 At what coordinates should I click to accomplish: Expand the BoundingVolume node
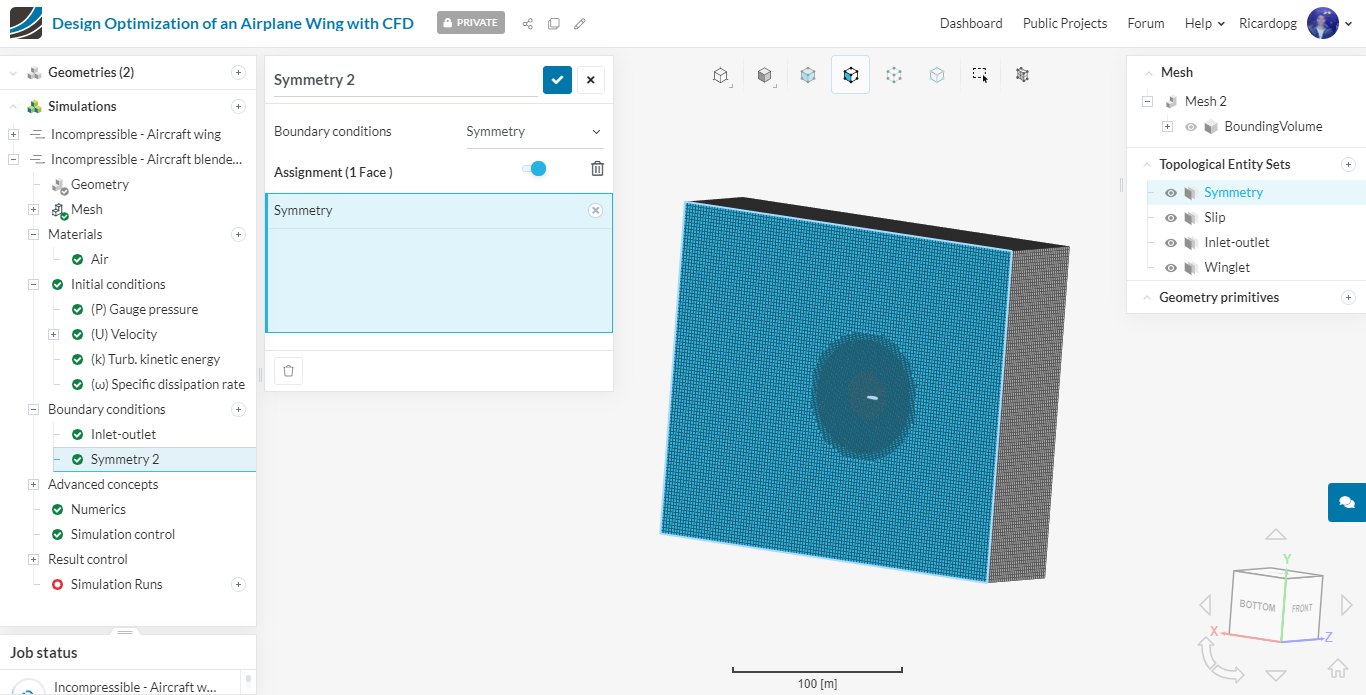(1167, 127)
